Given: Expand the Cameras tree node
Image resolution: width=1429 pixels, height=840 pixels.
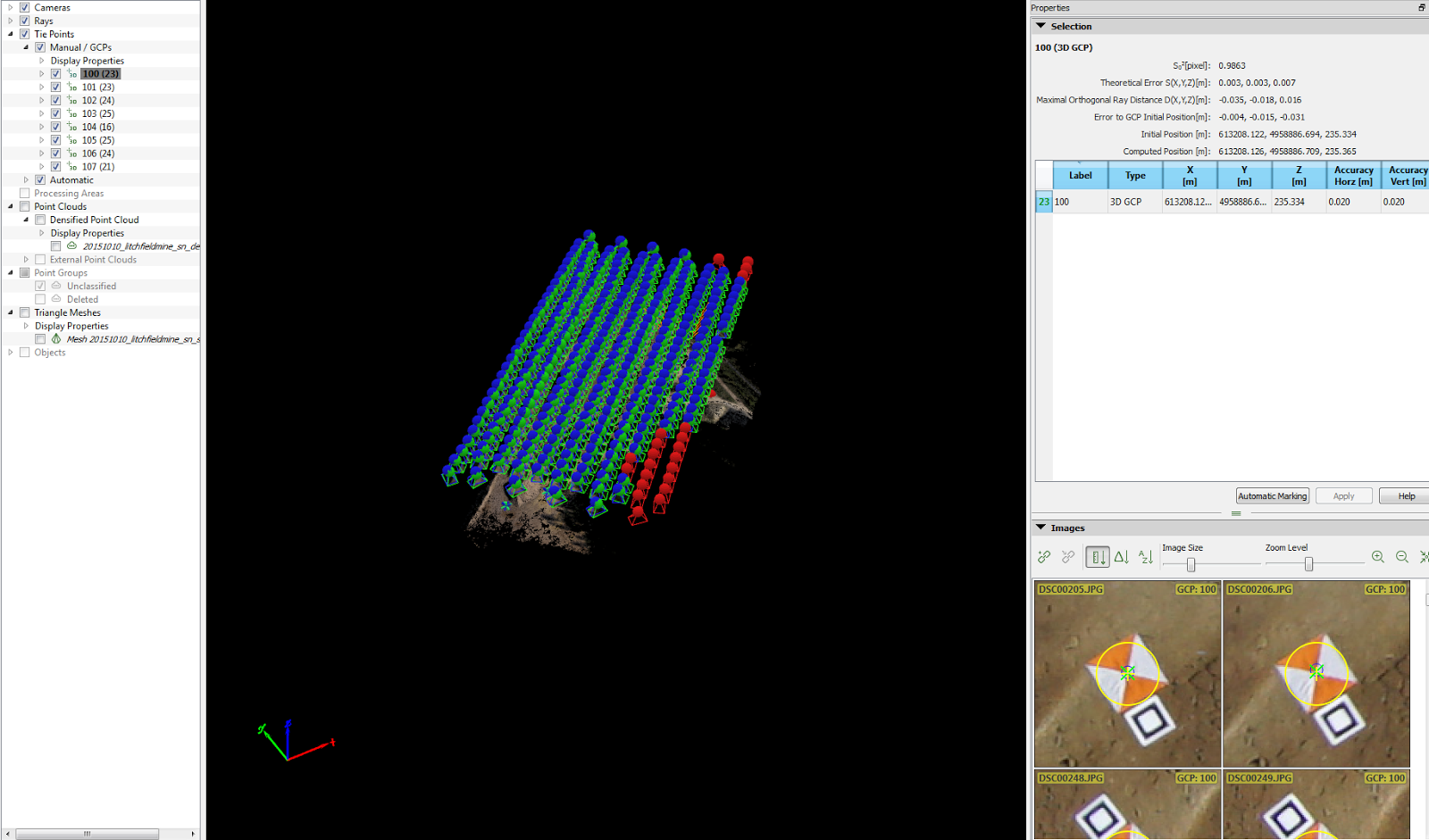Looking at the screenshot, I should [x=11, y=7].
